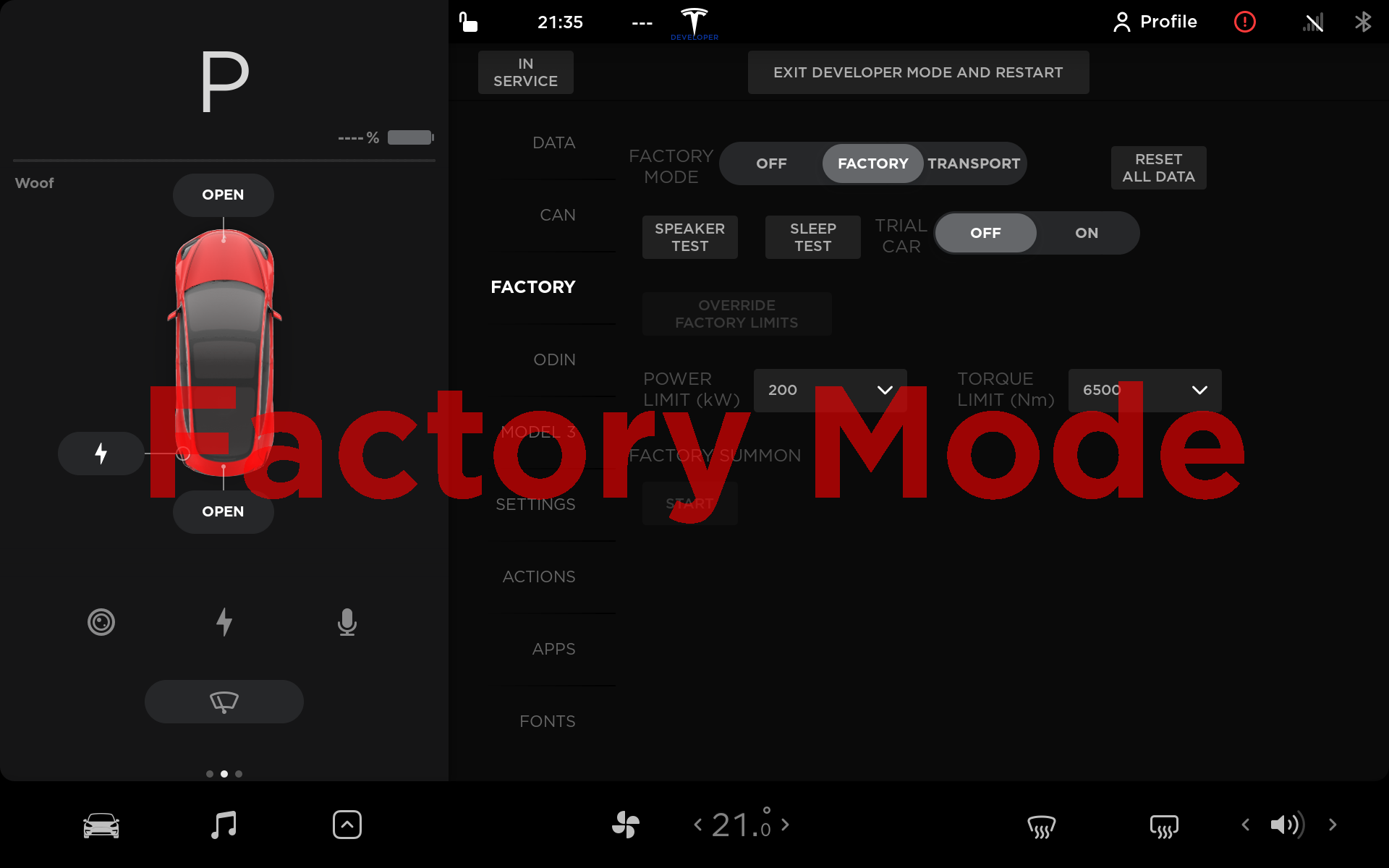Expand TORQUE LIMIT (Nm) dropdown
The height and width of the screenshot is (868, 1389).
point(1197,390)
